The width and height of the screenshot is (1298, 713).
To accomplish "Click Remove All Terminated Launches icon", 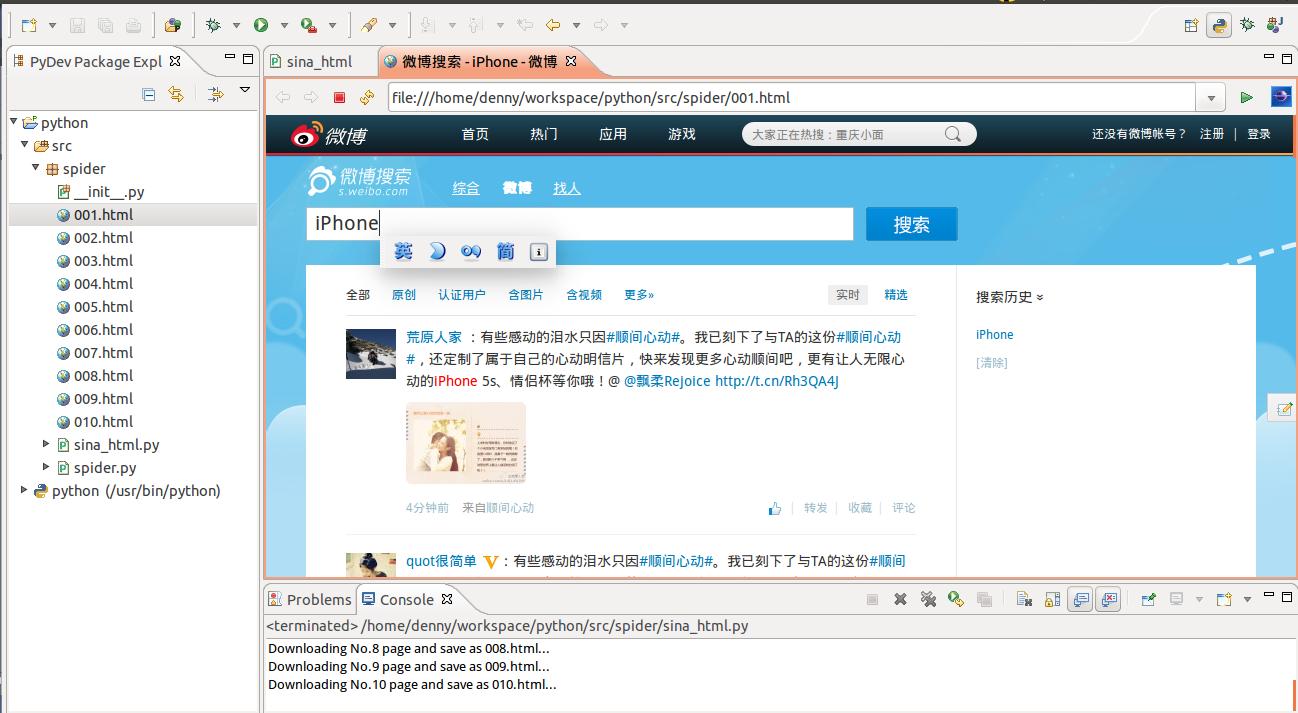I will (x=929, y=599).
